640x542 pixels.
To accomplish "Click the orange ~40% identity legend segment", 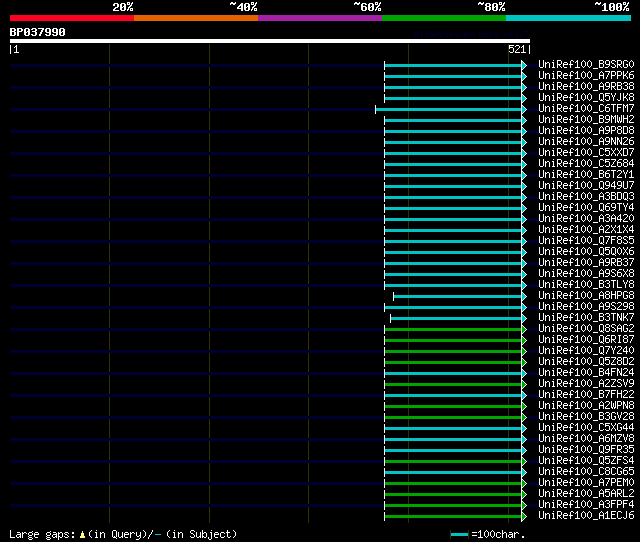I will click(x=196, y=18).
